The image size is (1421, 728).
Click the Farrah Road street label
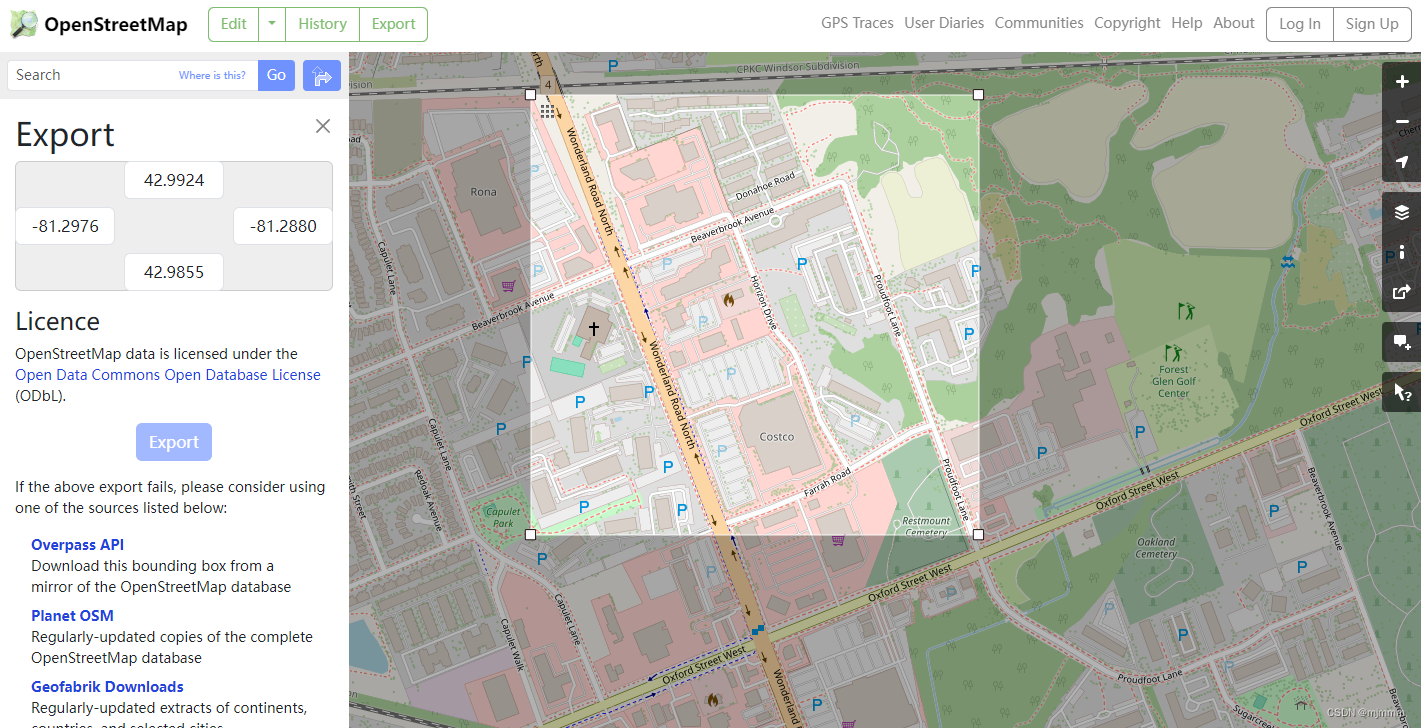click(x=827, y=483)
